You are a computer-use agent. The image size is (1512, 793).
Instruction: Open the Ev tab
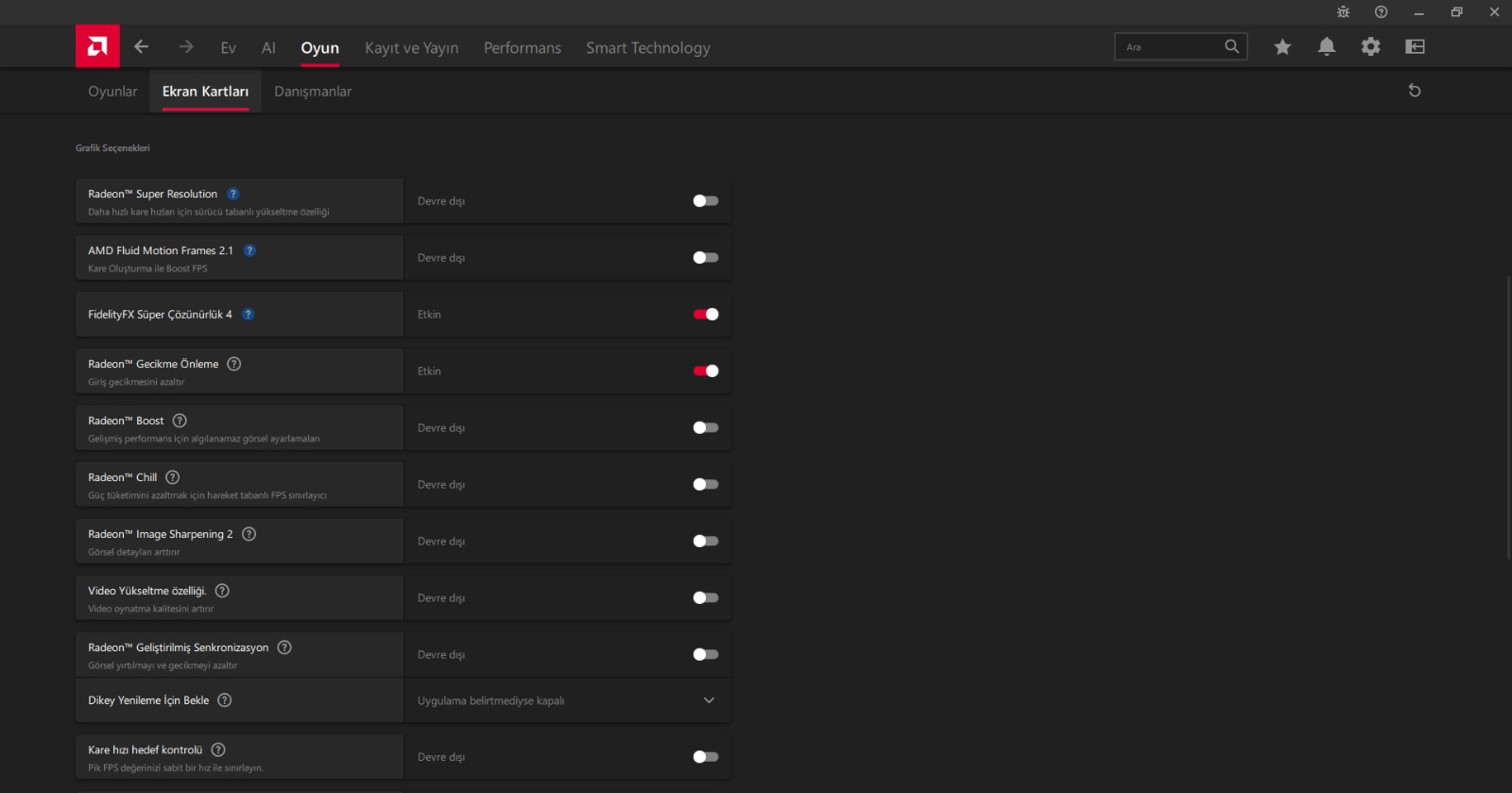click(x=228, y=48)
